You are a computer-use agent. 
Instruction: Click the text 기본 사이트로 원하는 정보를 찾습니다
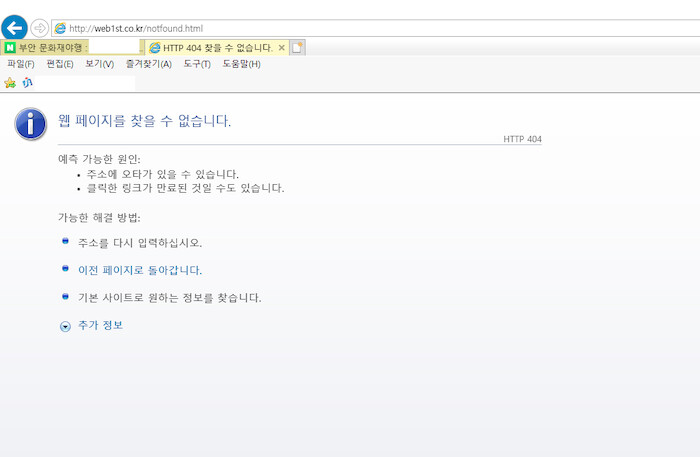(x=170, y=298)
